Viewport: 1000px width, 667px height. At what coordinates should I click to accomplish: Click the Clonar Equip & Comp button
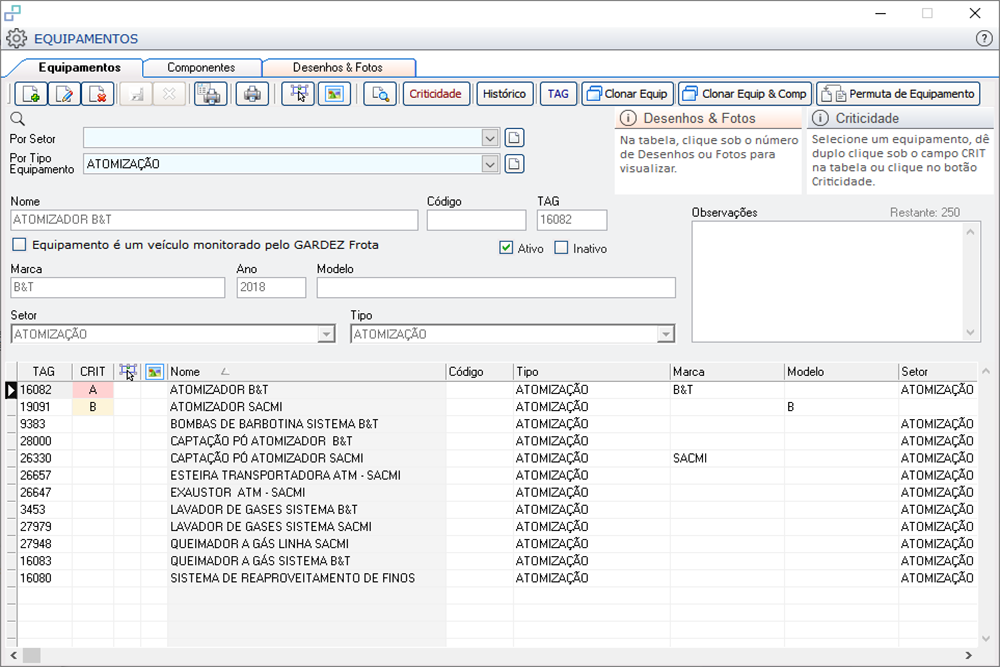tap(745, 94)
